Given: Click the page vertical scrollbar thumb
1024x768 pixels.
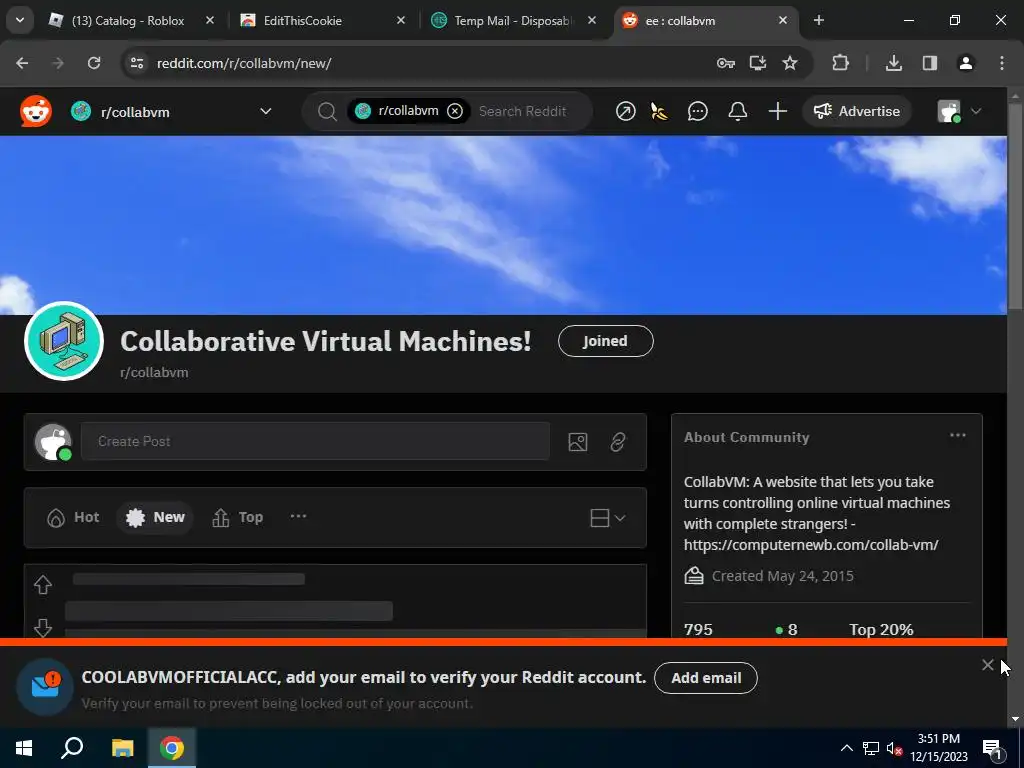Looking at the screenshot, I should pos(1015,204).
